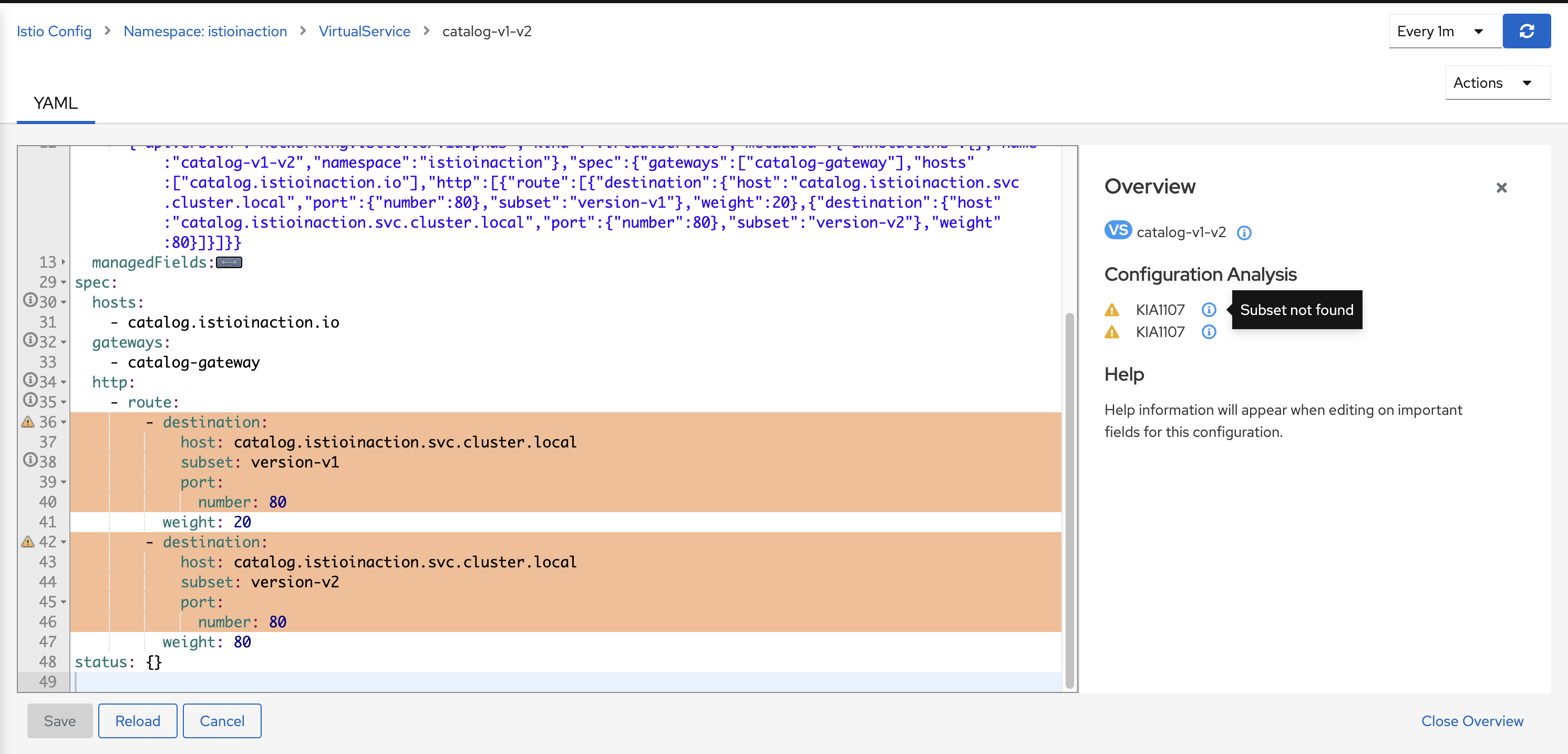Image resolution: width=1568 pixels, height=754 pixels.
Task: Click info icon beside line 38
Action: pyautogui.click(x=30, y=460)
